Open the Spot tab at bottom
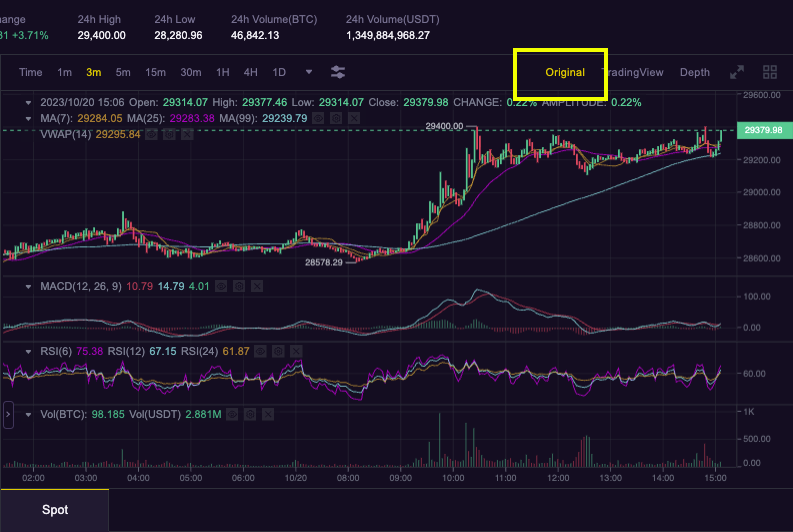 [55, 510]
